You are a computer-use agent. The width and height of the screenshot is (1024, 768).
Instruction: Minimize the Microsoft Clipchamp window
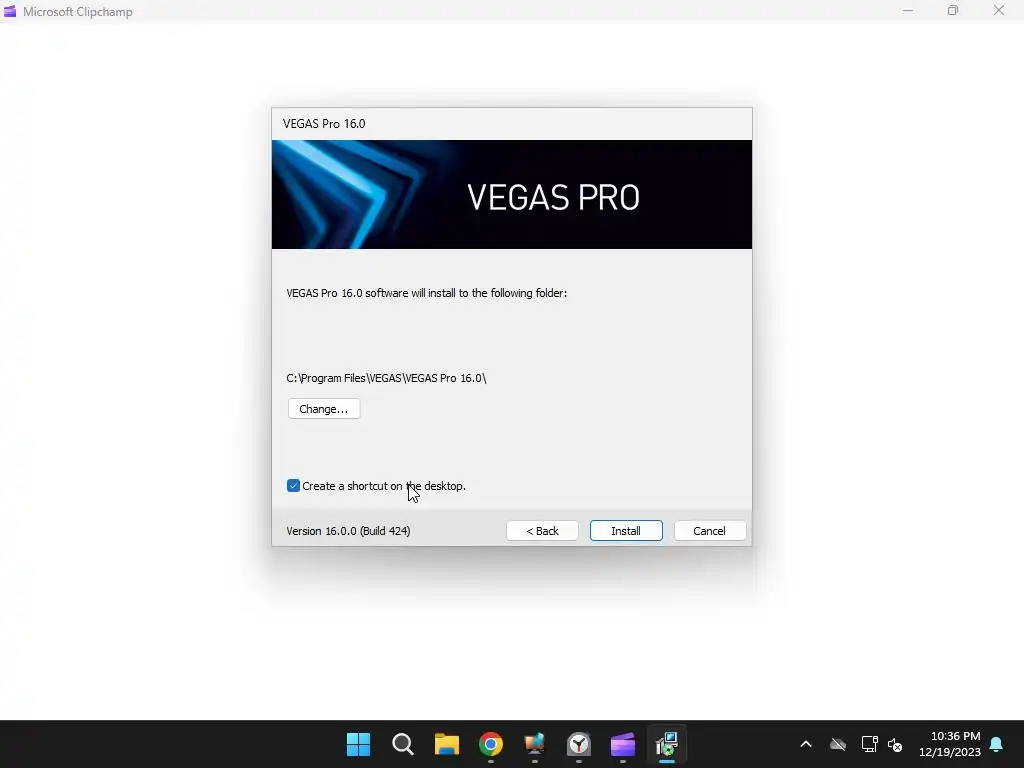[908, 10]
